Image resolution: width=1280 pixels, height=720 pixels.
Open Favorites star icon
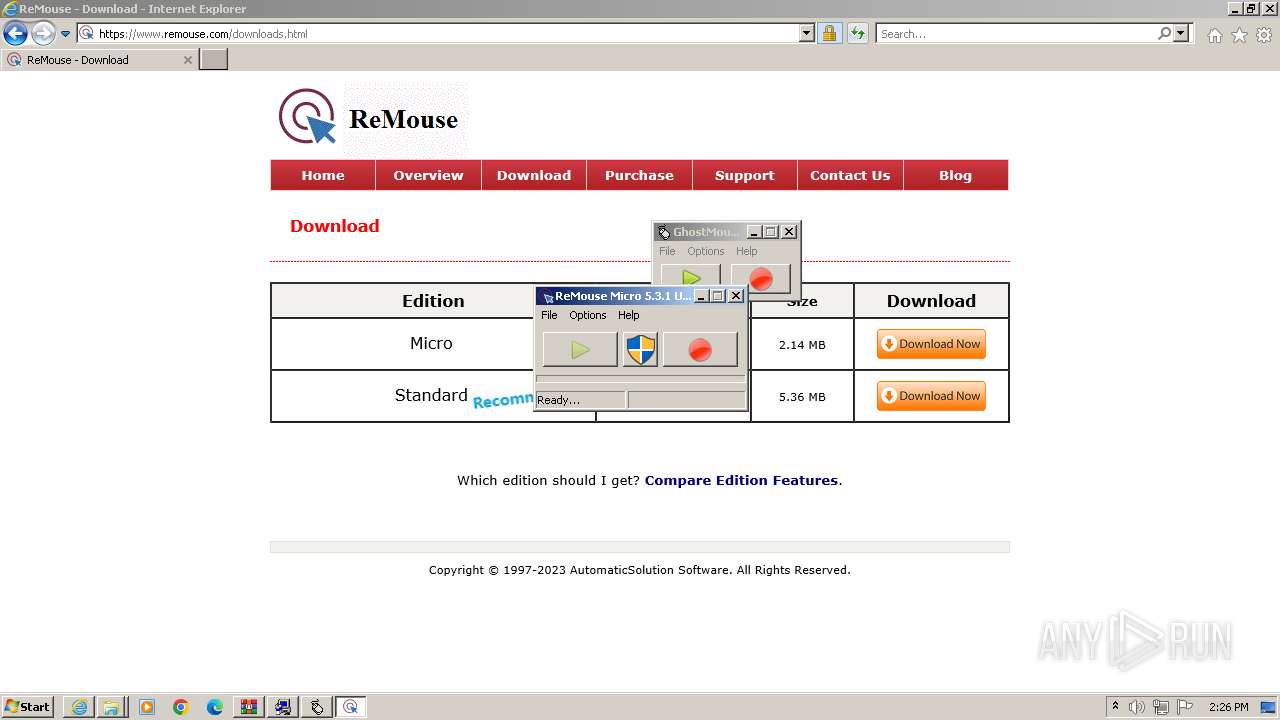pyautogui.click(x=1239, y=35)
